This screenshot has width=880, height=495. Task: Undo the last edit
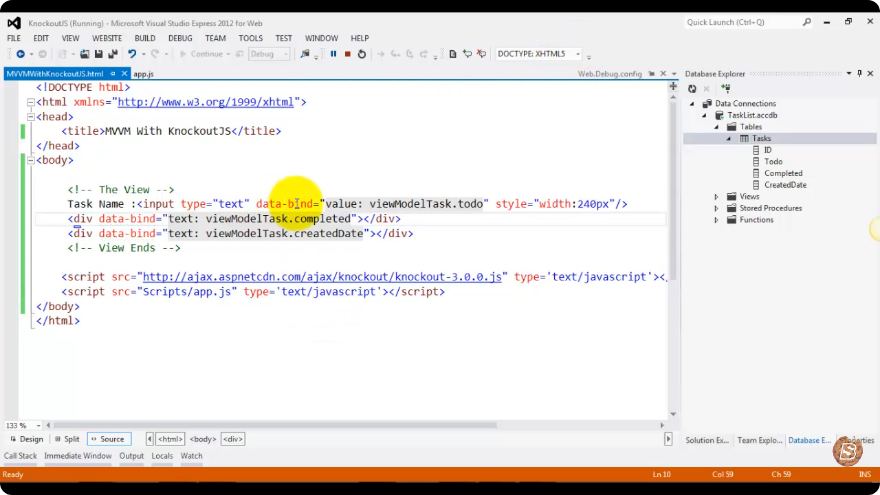(132, 54)
